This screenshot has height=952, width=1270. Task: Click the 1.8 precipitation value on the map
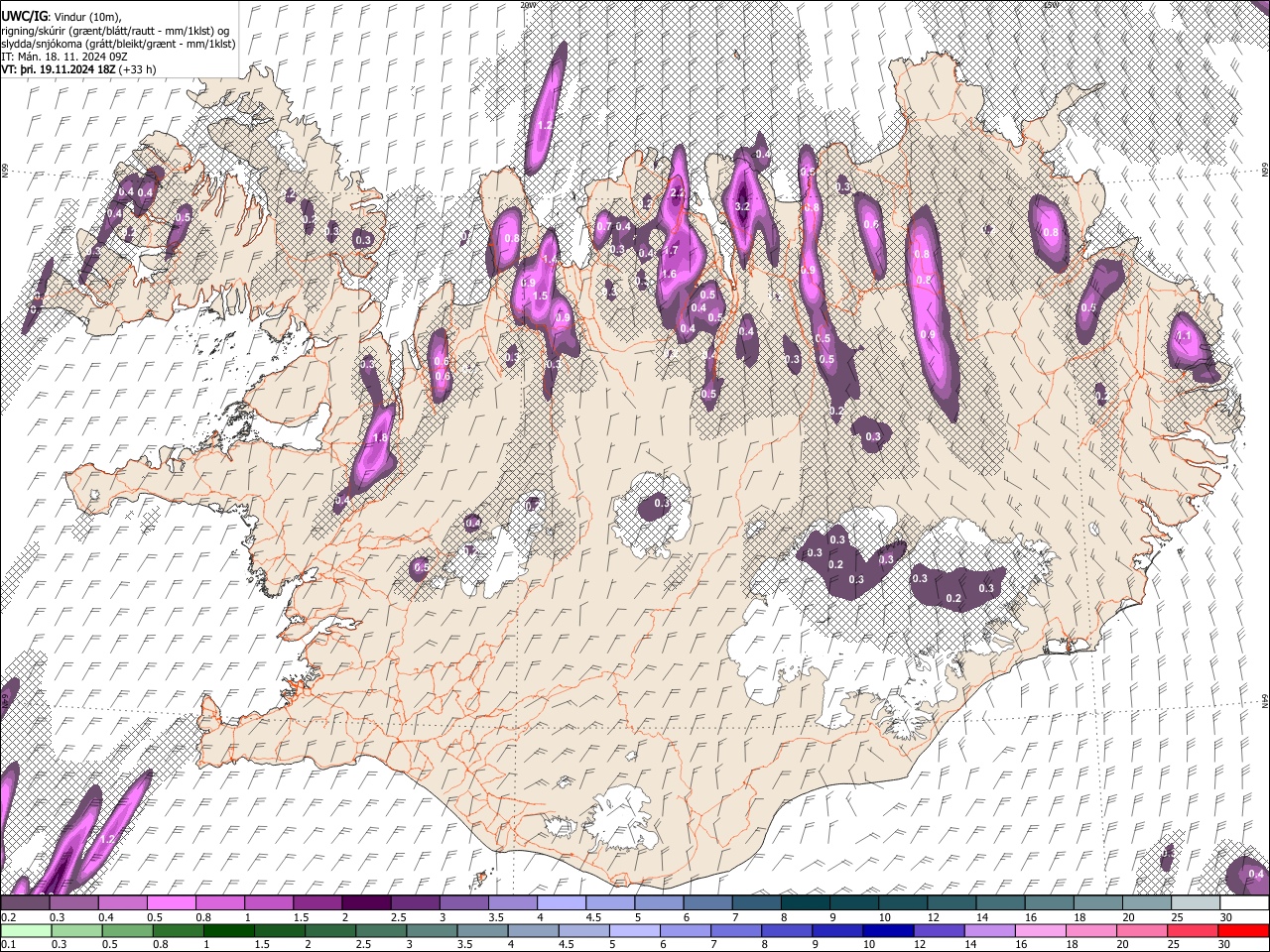379,437
